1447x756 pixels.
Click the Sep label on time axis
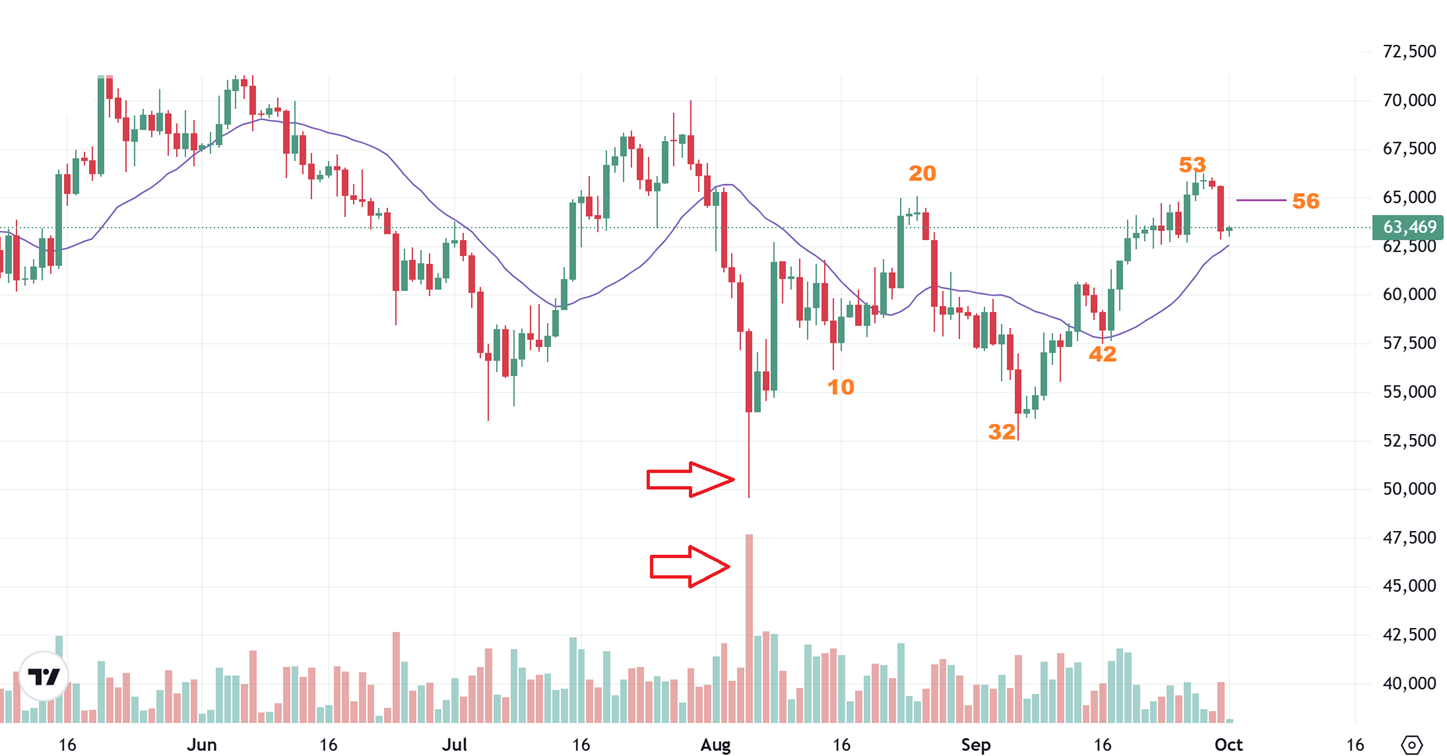click(975, 744)
